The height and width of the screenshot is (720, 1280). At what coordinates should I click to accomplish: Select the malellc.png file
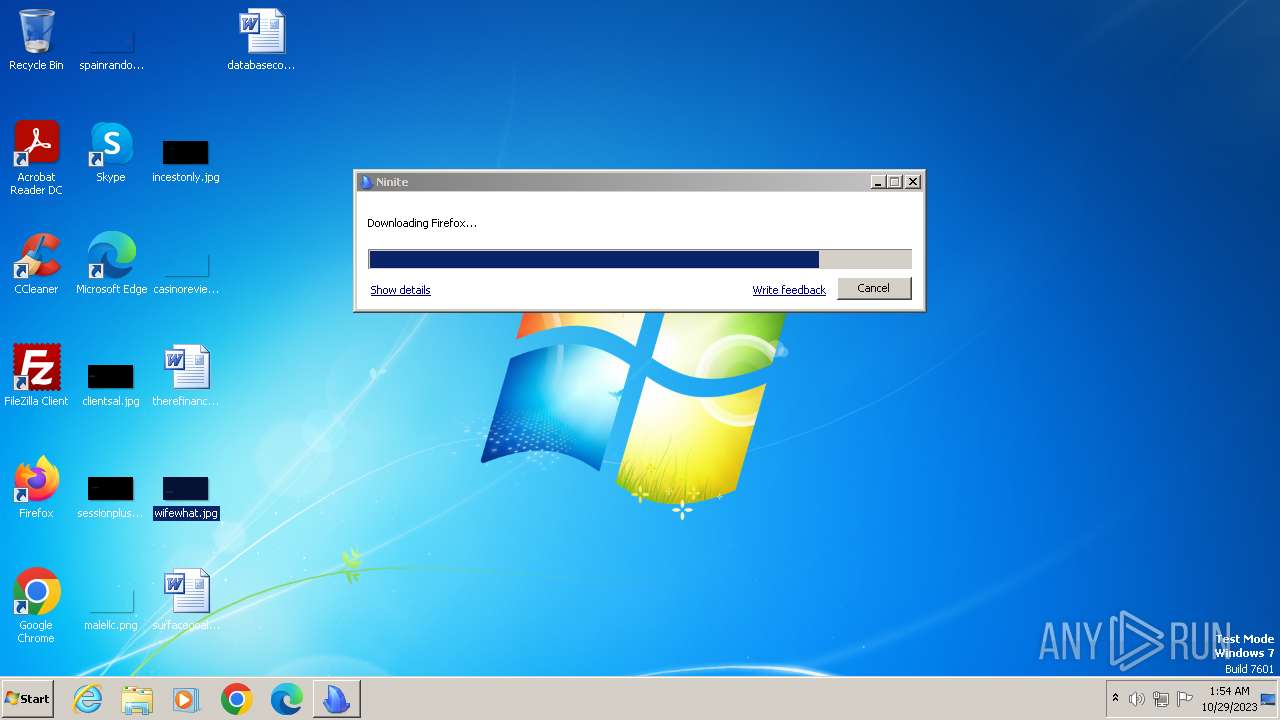[x=111, y=608]
